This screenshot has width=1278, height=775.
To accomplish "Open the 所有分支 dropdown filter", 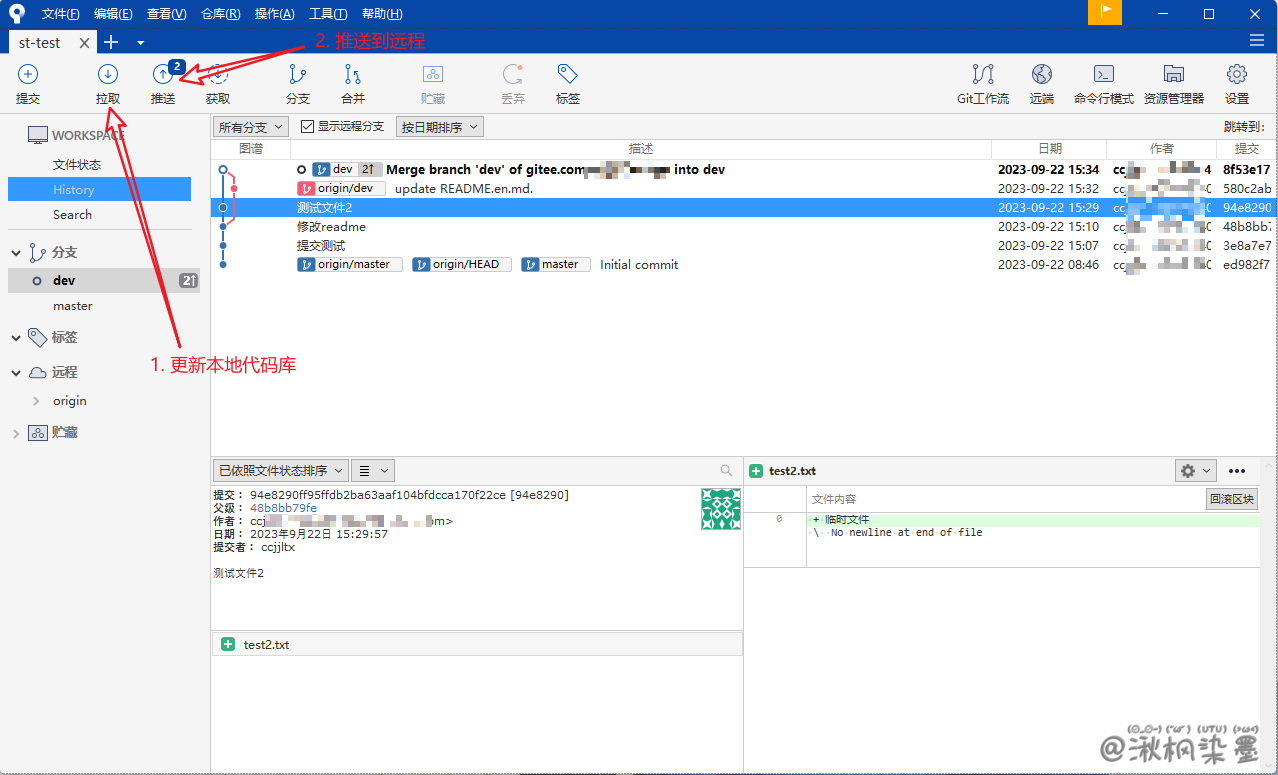I will coord(251,127).
